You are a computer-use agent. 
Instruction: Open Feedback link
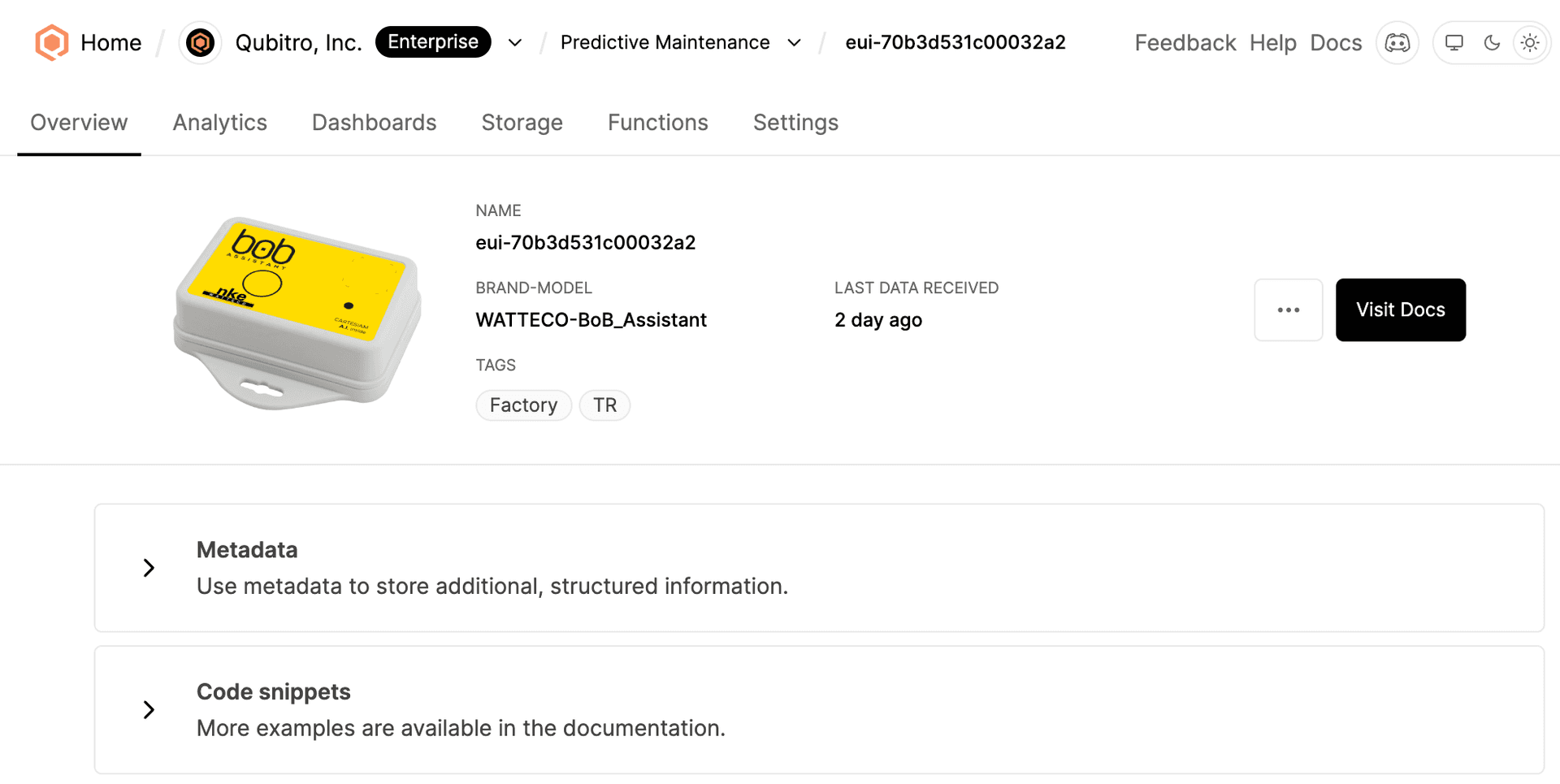coord(1185,42)
